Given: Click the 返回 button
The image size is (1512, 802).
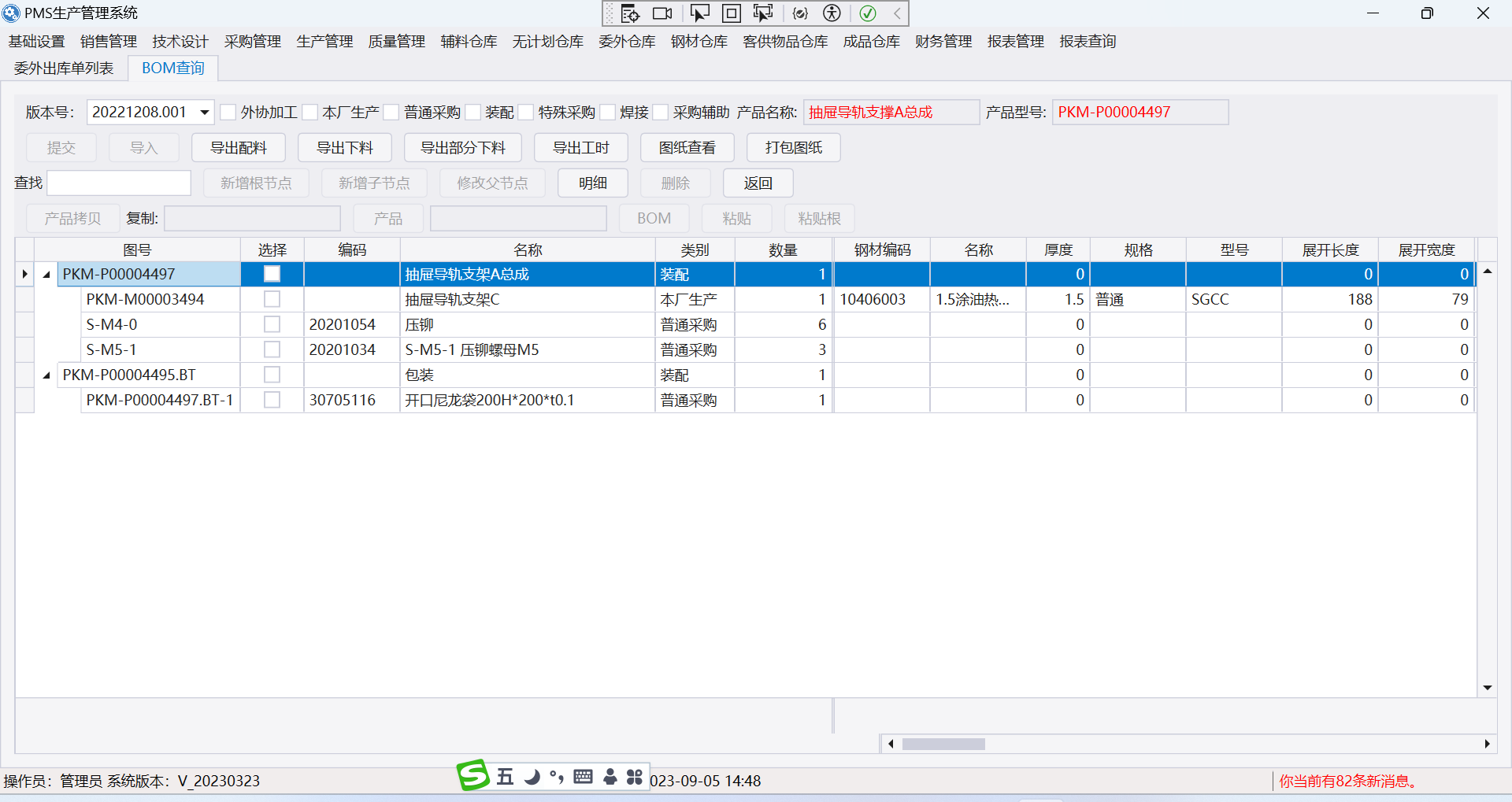Looking at the screenshot, I should (x=758, y=183).
